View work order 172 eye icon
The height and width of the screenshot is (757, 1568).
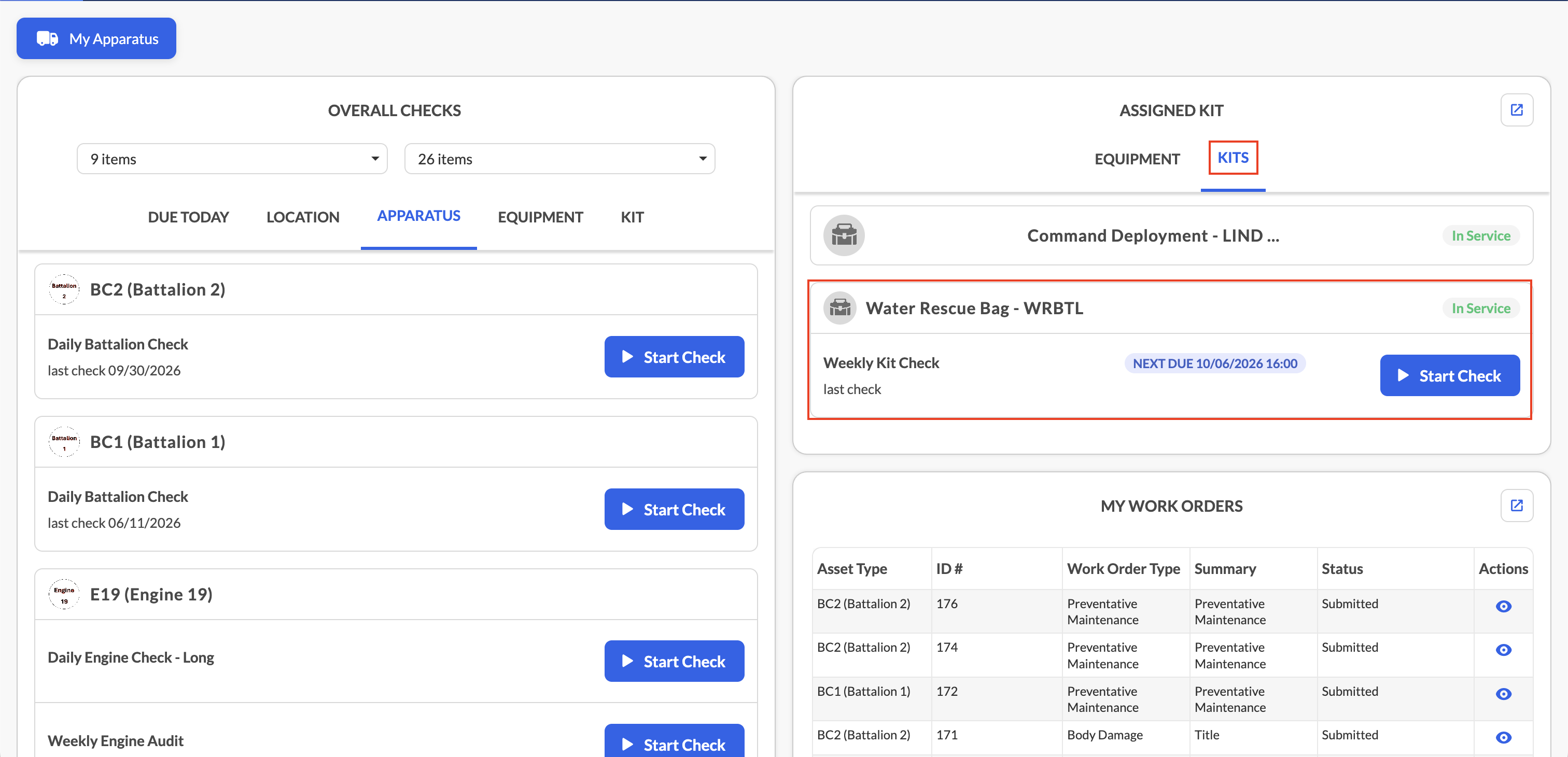tap(1503, 694)
